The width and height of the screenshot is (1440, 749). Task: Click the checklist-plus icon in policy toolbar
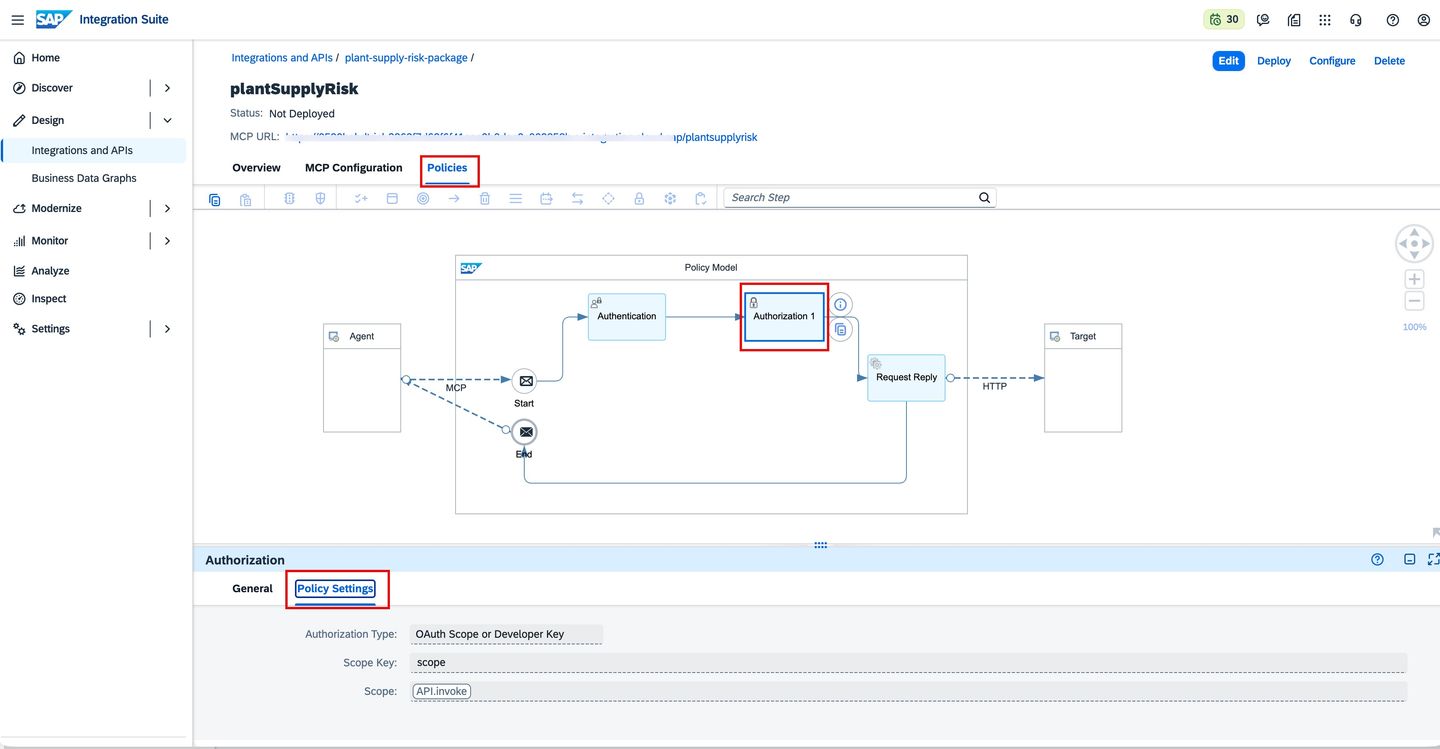coord(361,198)
